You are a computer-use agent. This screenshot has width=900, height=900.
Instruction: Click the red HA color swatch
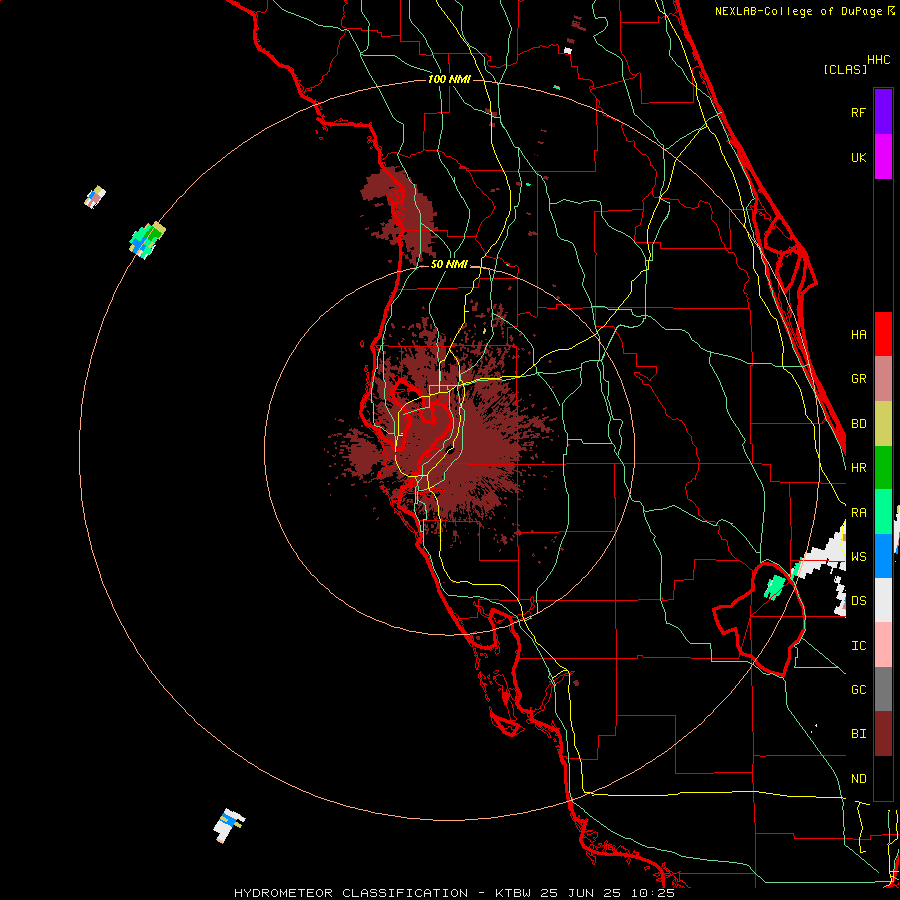click(x=883, y=334)
